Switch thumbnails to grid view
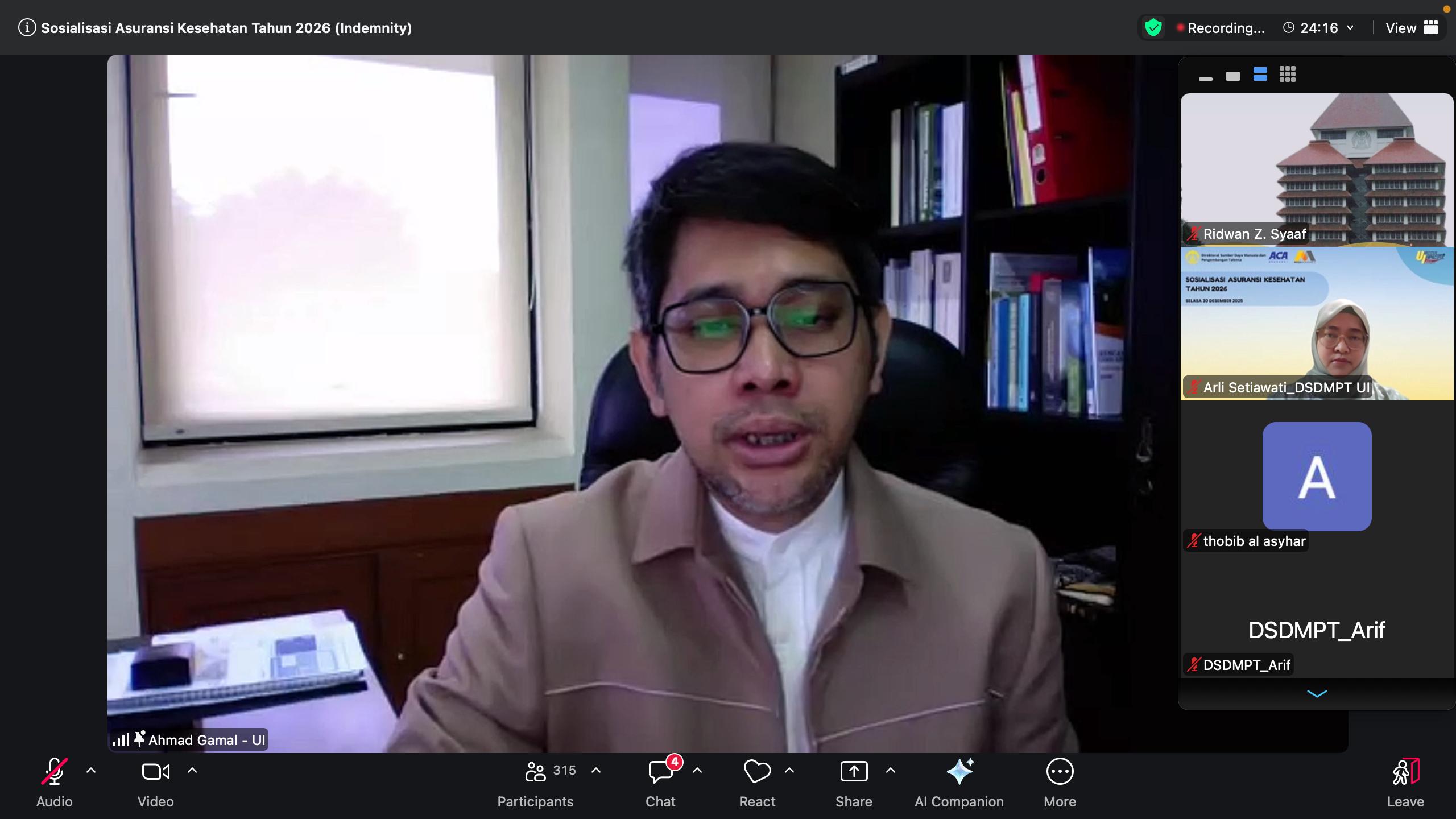 click(1287, 75)
